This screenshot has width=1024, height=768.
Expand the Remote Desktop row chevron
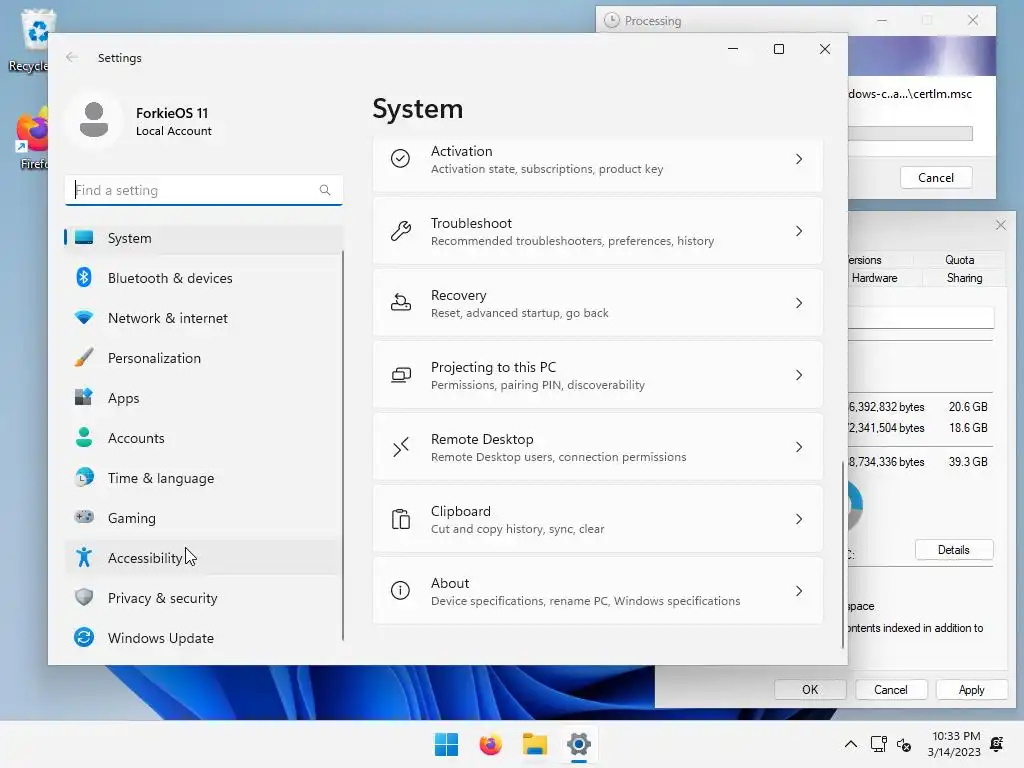click(799, 447)
